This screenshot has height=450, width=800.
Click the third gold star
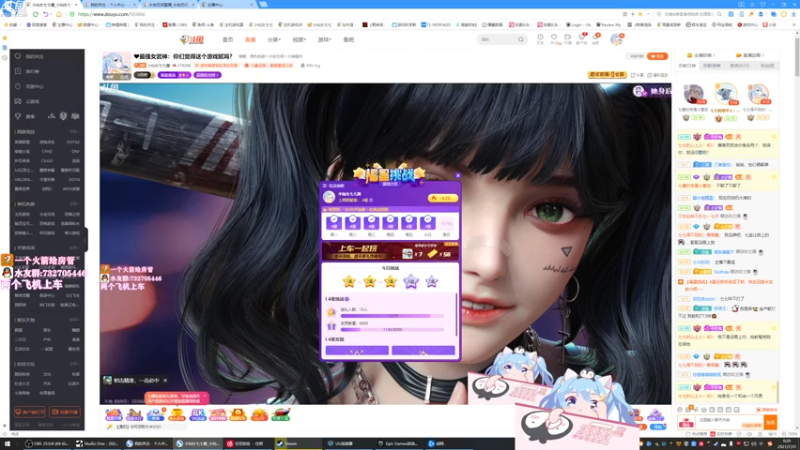390,281
